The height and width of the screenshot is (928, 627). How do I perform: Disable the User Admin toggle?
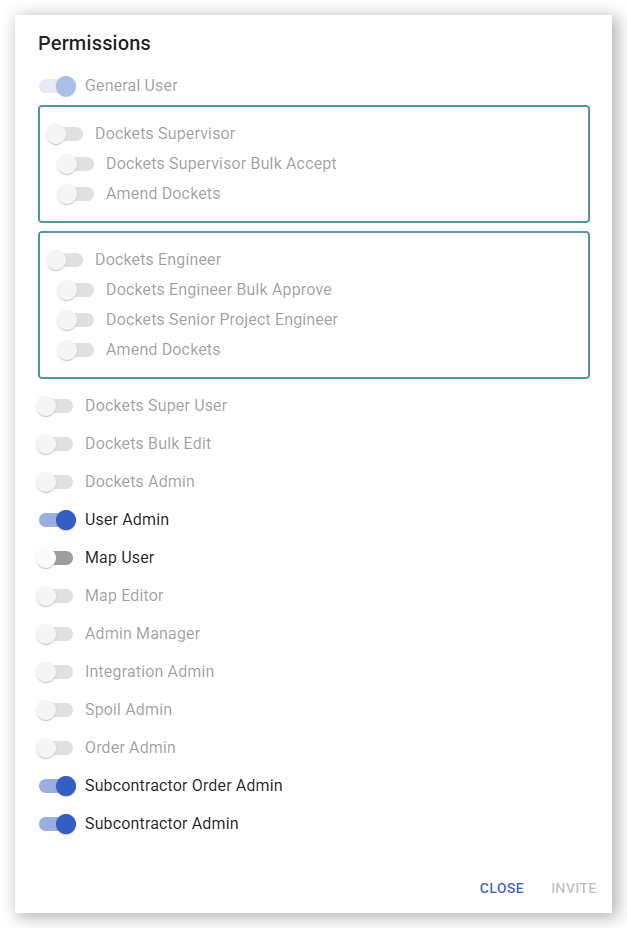pos(57,520)
